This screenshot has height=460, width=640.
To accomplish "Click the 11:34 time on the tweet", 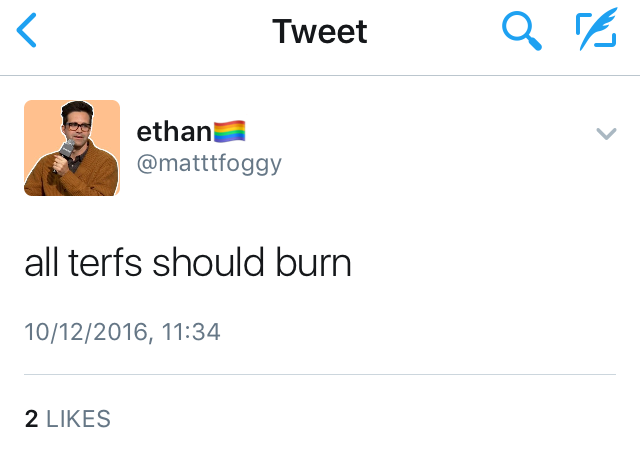I will pyautogui.click(x=191, y=331).
